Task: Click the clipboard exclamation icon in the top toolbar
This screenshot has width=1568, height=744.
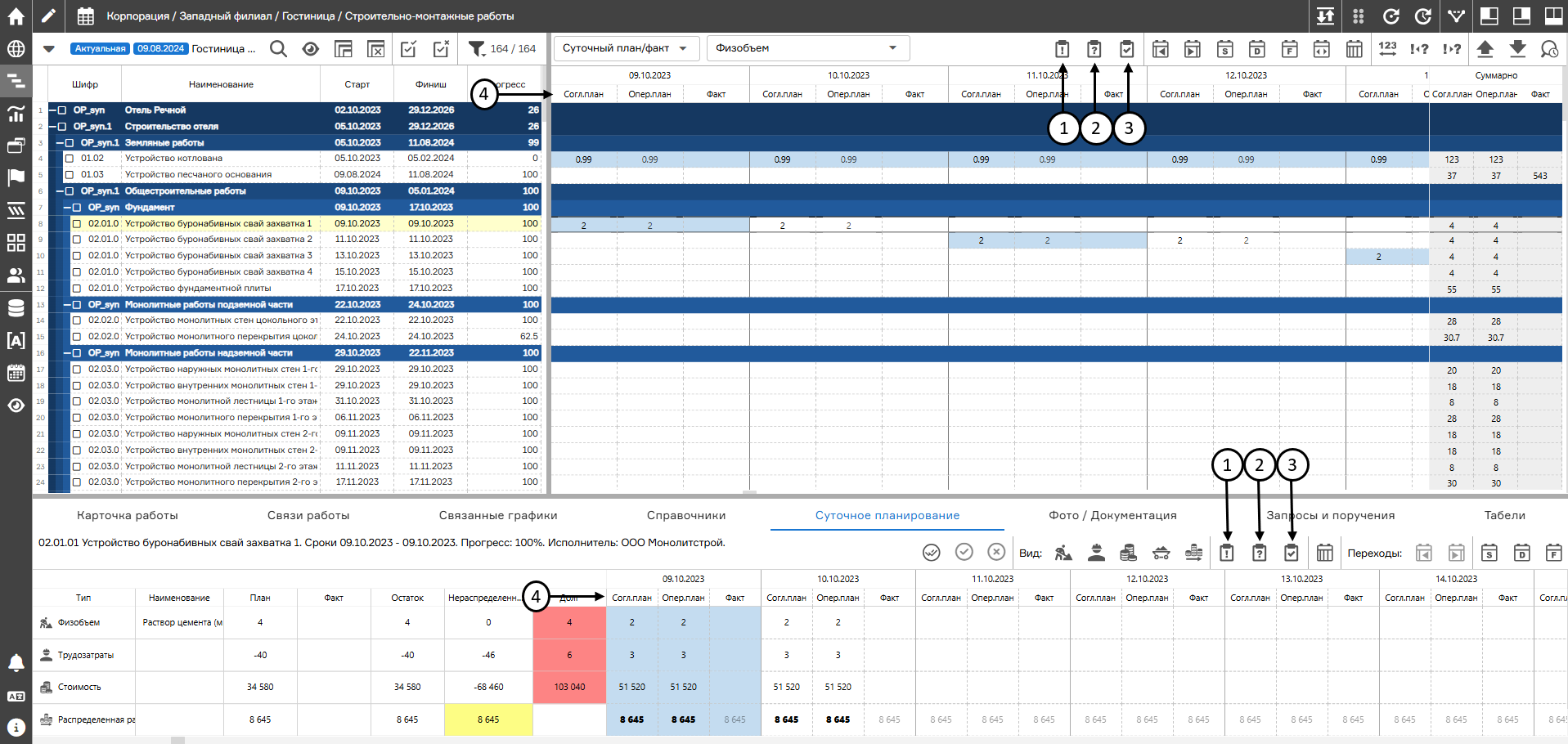Action: point(1062,49)
